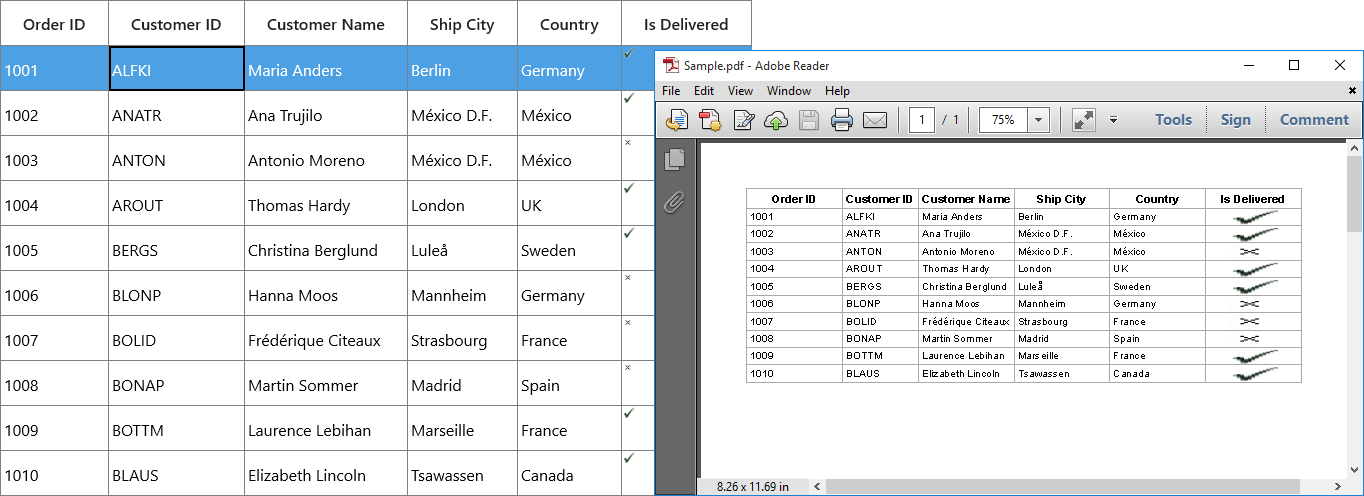1364x496 pixels.
Task: Open a PDF file from the Adobe Reader toolbar
Action: pos(677,120)
